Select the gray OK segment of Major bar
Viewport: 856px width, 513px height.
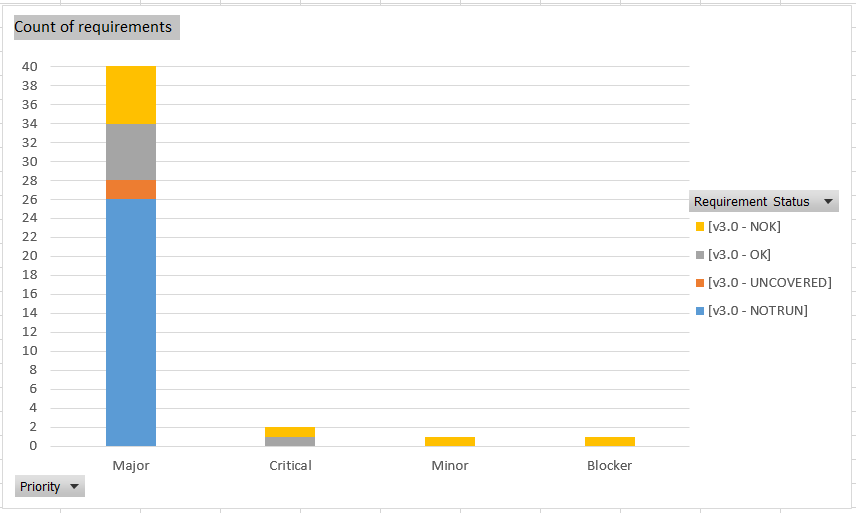[131, 152]
